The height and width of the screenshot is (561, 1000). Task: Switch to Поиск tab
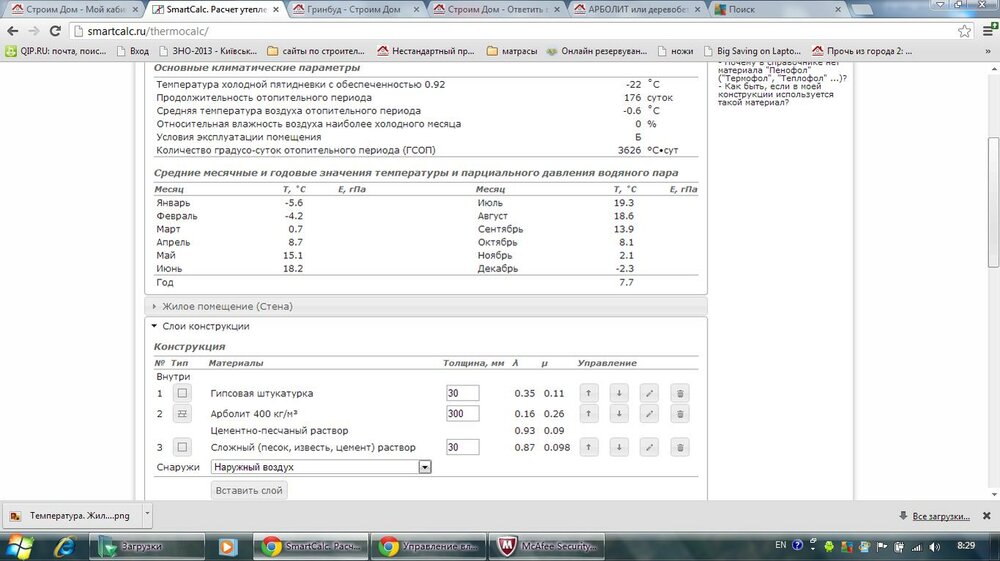point(775,10)
